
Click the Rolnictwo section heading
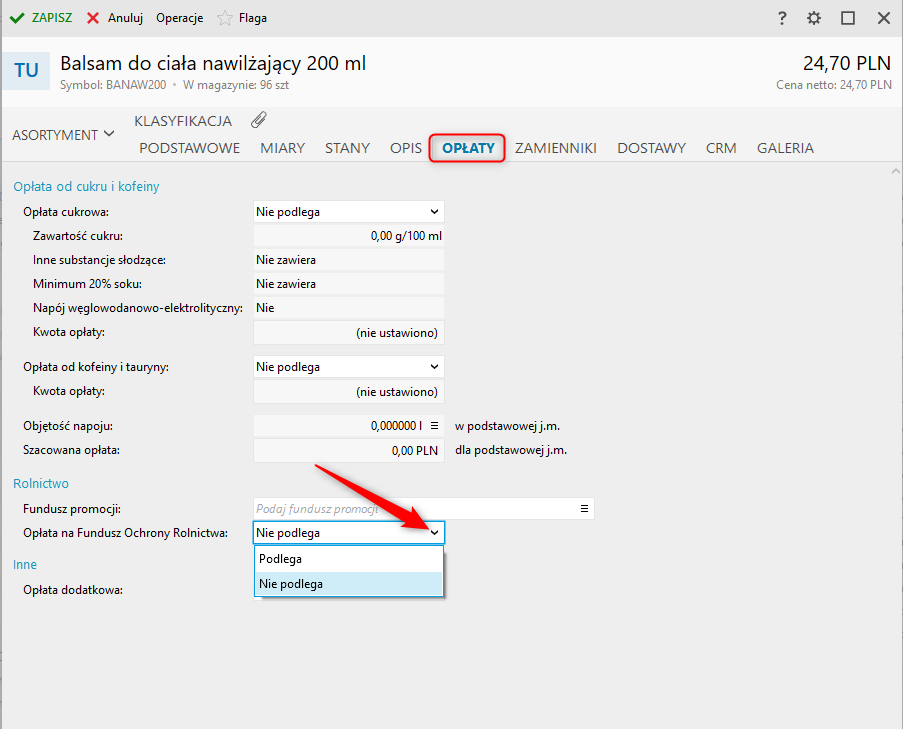pyautogui.click(x=41, y=483)
